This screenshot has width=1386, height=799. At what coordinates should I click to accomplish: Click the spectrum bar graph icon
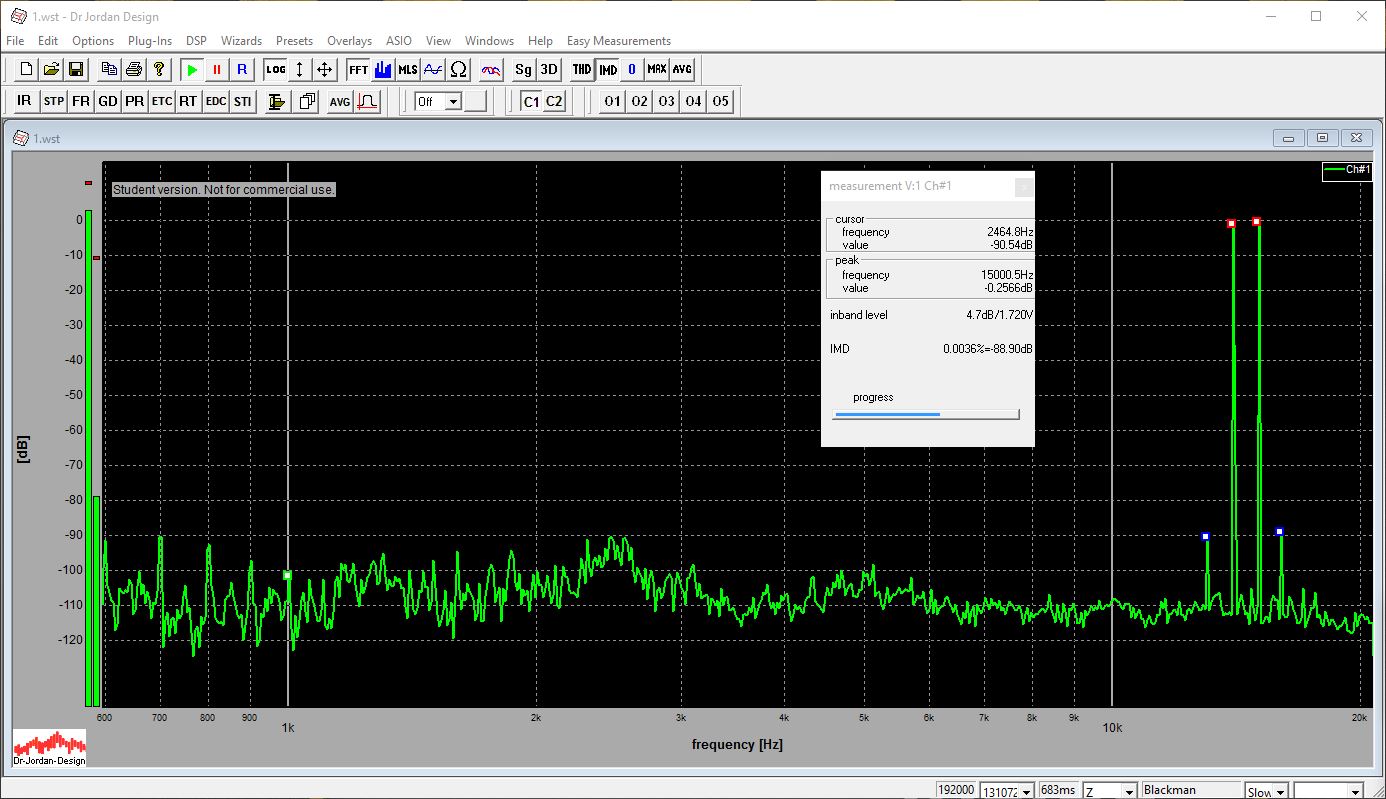tap(383, 69)
